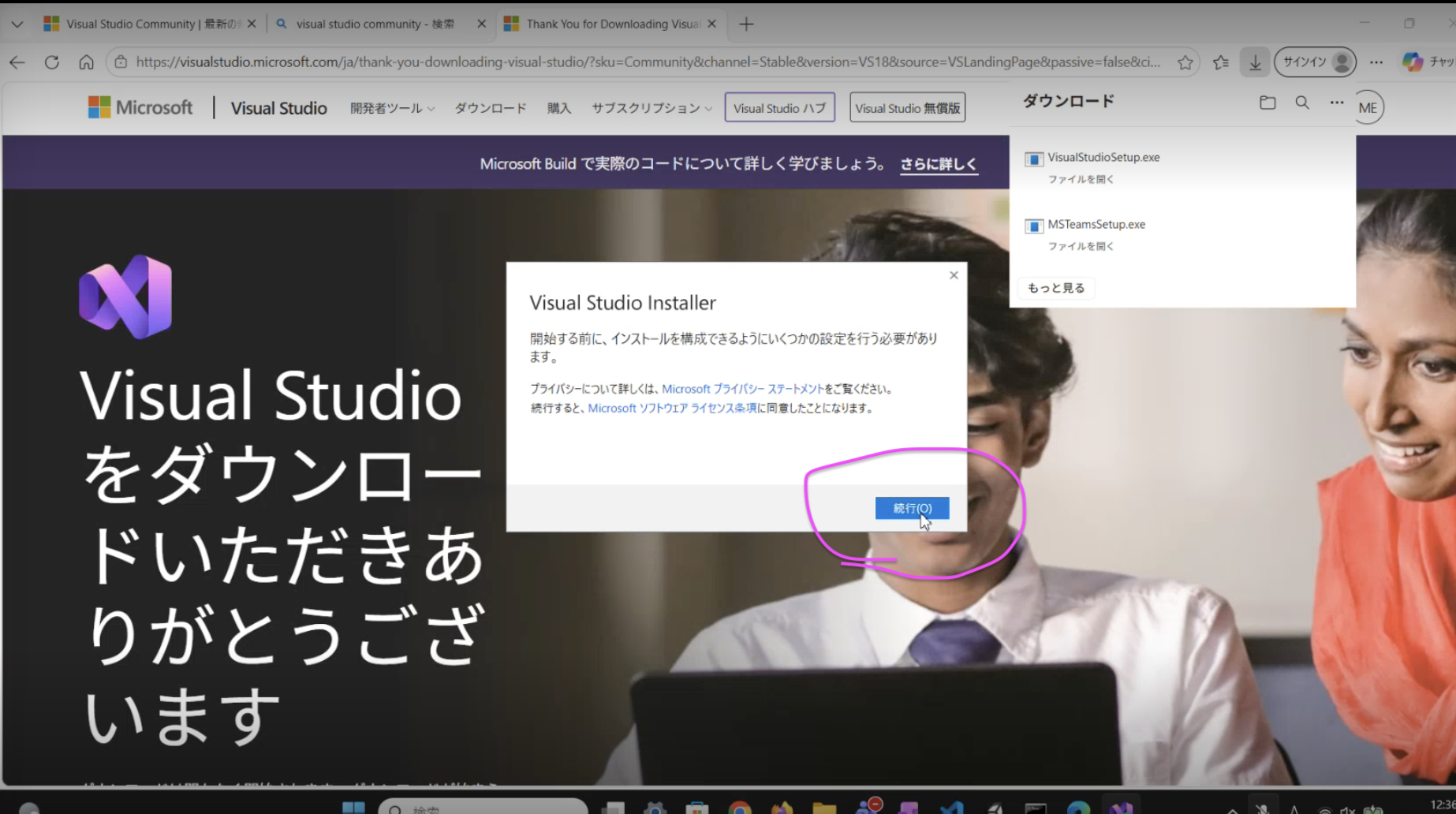Click the ME account circle
This screenshot has width=1456, height=814.
tap(1368, 107)
